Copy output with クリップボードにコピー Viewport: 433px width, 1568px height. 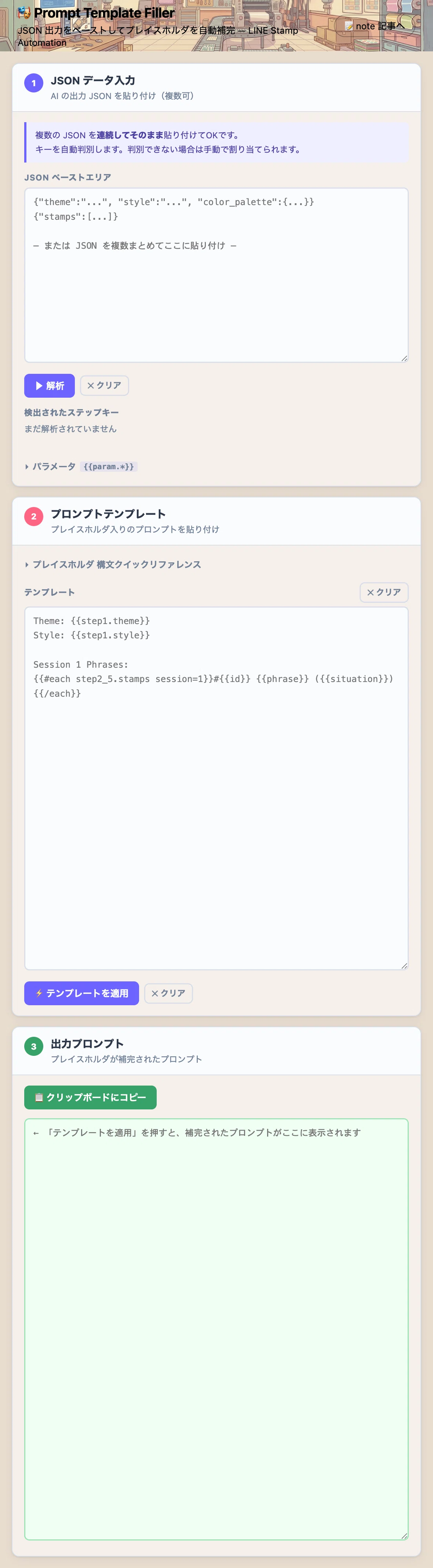90,1097
